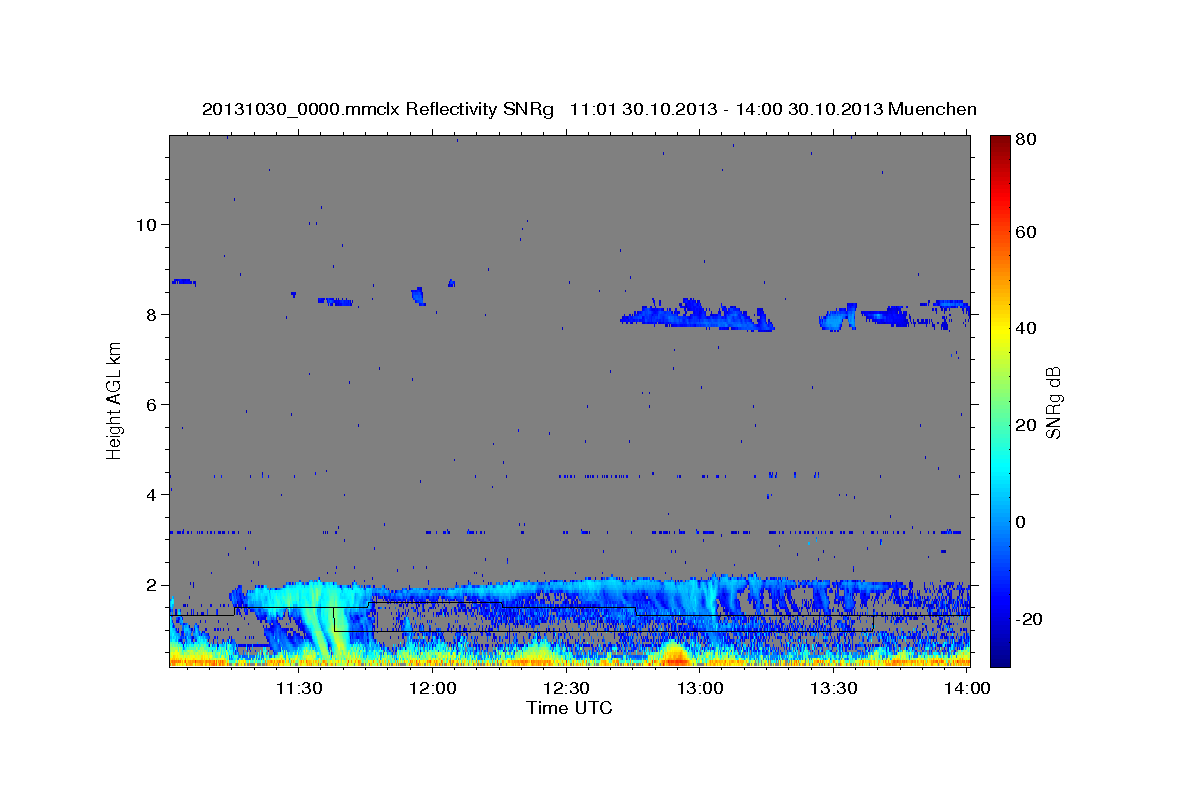Click the height tick label 8
1200x800 pixels.
[149, 314]
